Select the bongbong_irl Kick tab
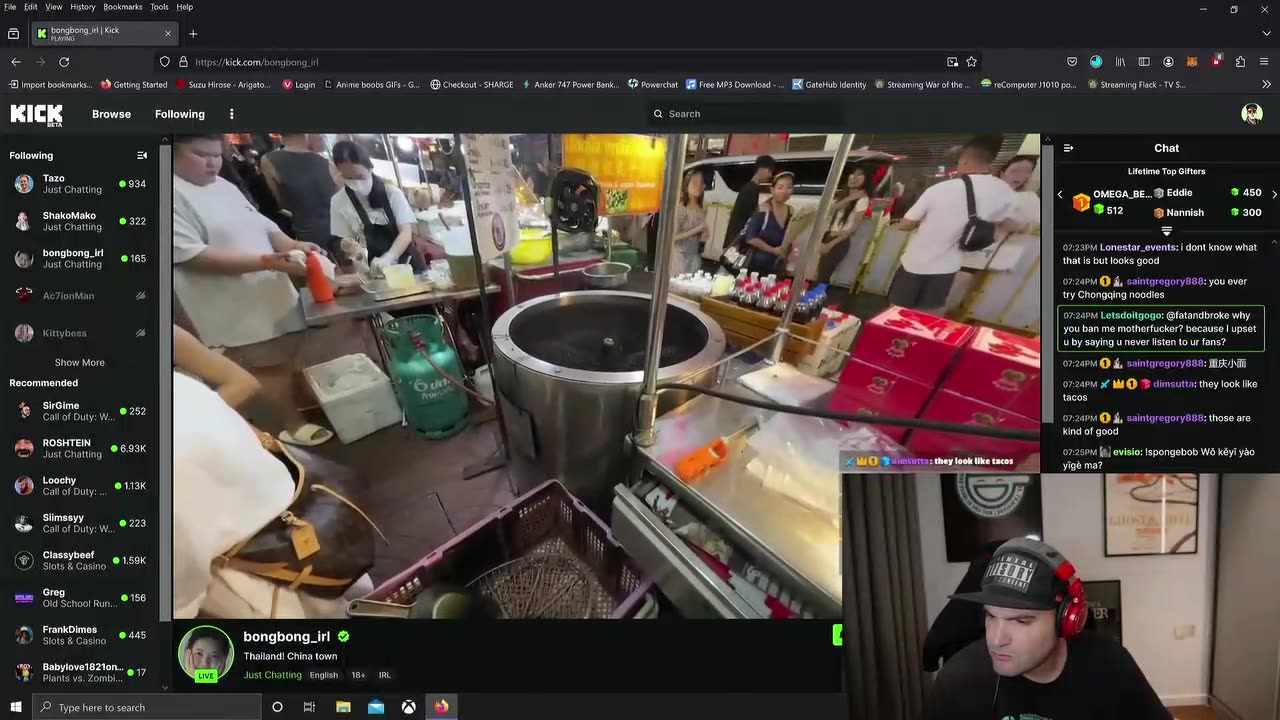The height and width of the screenshot is (720, 1280). click(104, 33)
